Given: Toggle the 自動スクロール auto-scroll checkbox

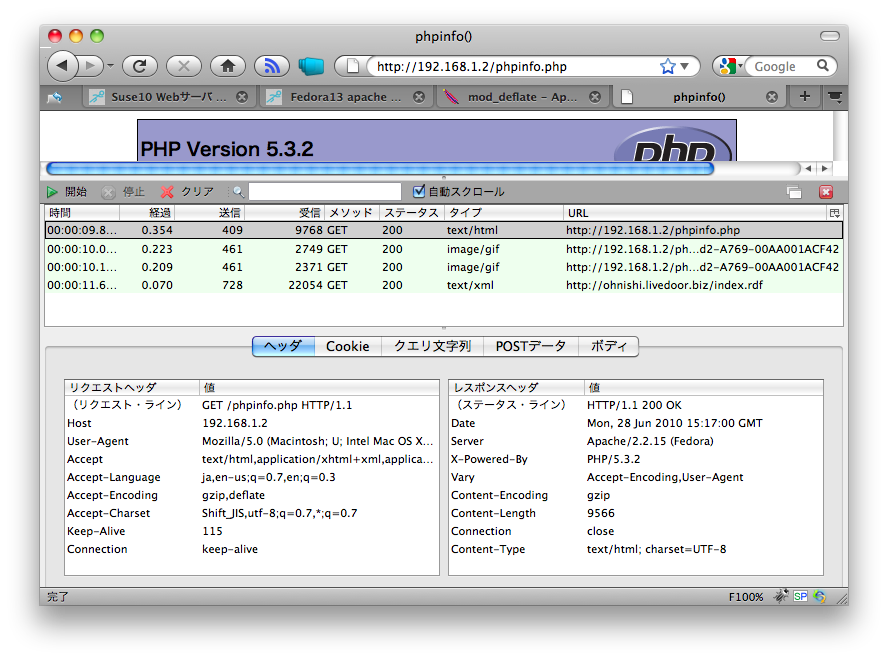Looking at the screenshot, I should tap(420, 191).
